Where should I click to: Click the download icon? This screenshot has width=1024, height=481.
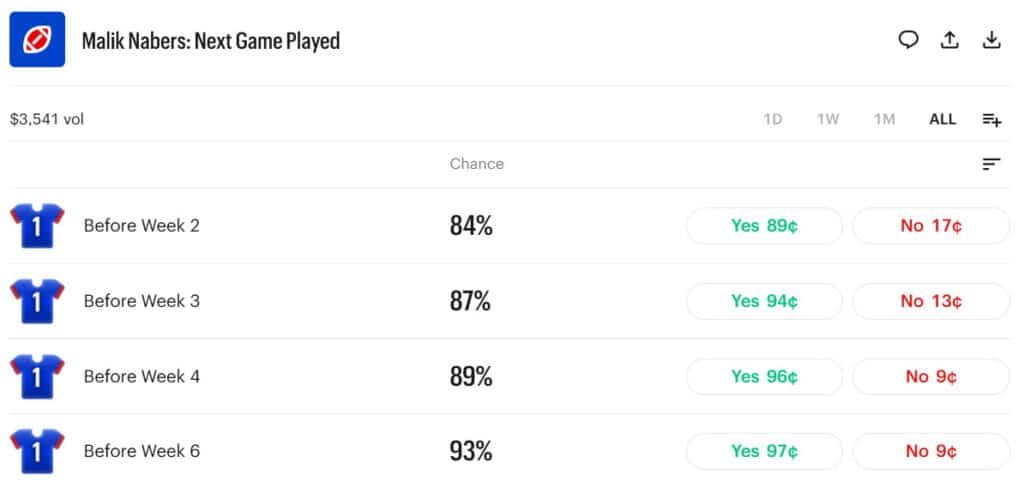pos(991,40)
